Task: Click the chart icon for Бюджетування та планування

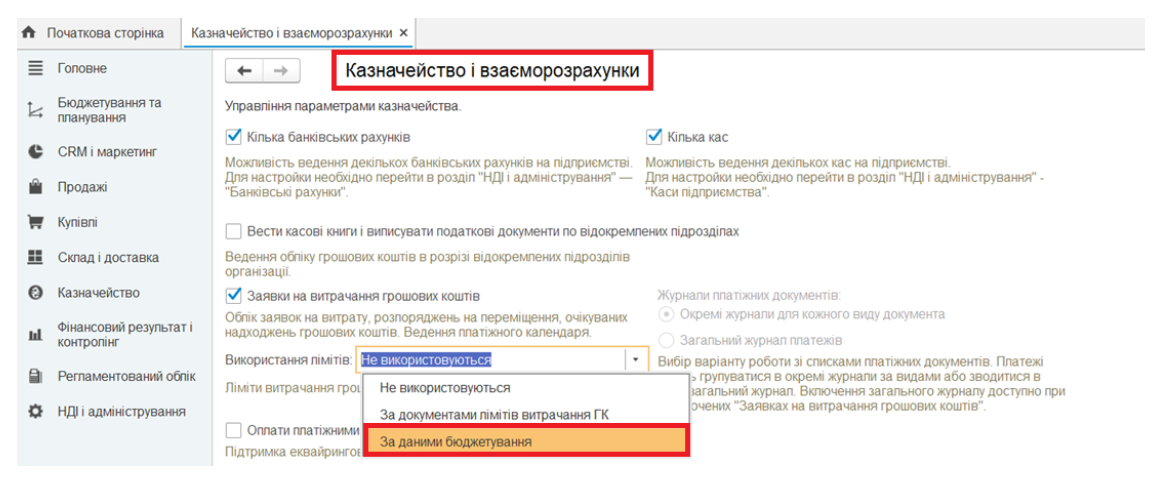Action: (35, 110)
